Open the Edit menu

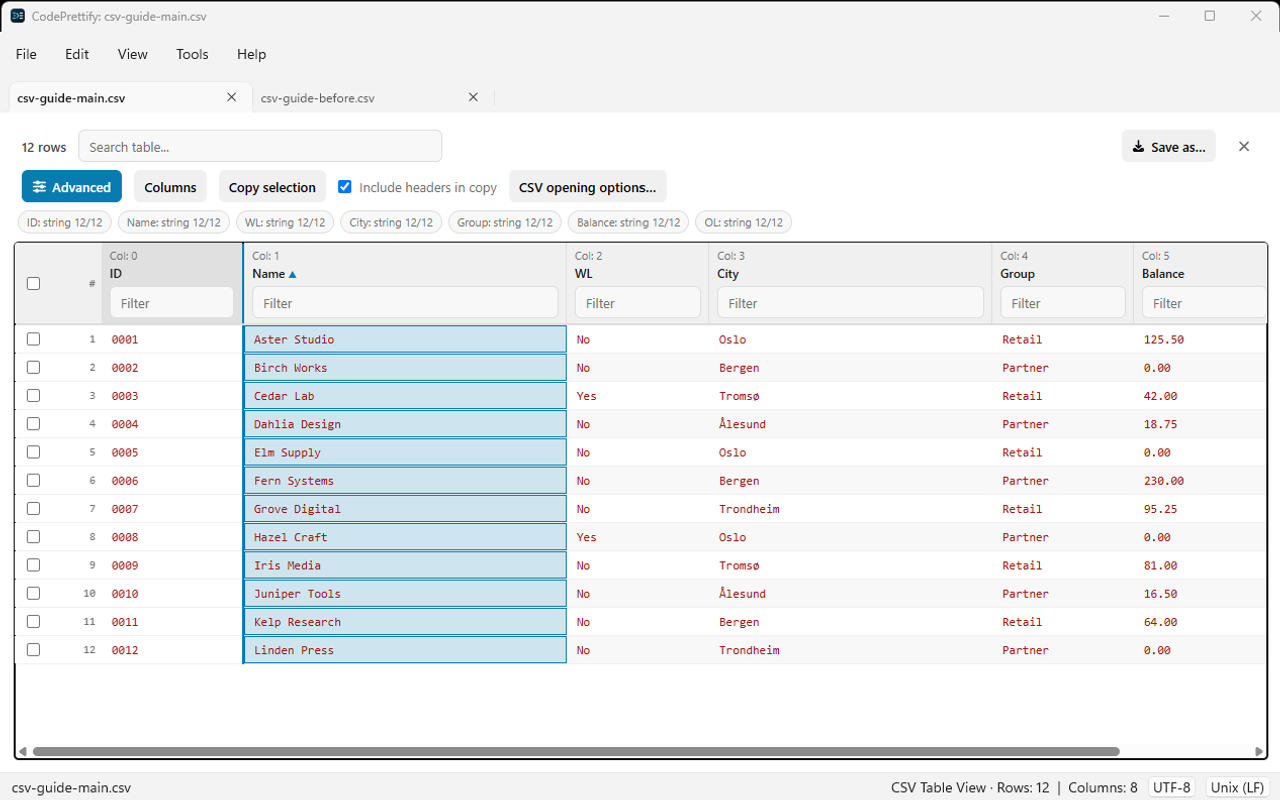(x=77, y=54)
